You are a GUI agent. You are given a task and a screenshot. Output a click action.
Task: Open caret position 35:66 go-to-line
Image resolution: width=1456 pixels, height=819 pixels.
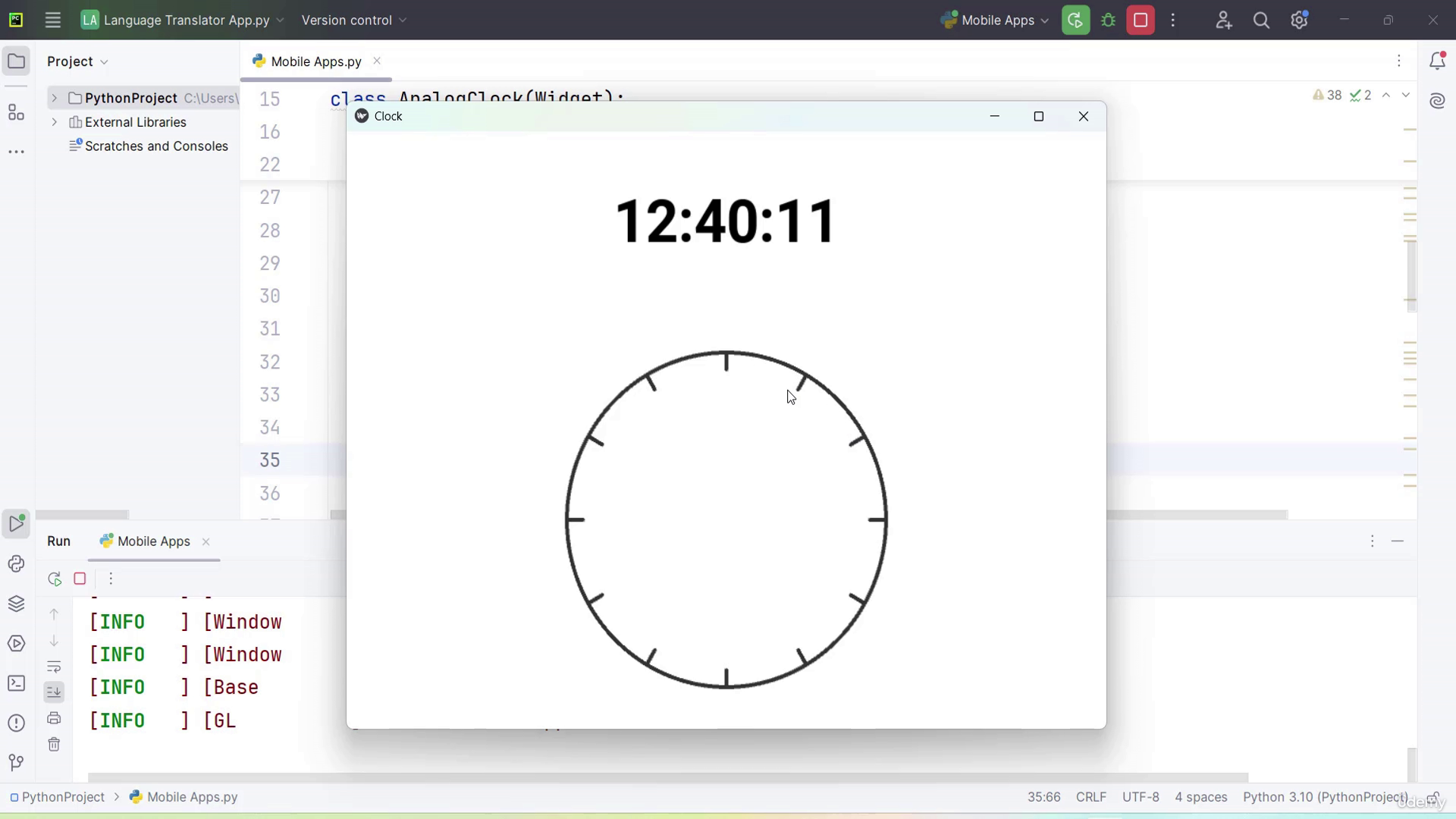tap(1043, 797)
